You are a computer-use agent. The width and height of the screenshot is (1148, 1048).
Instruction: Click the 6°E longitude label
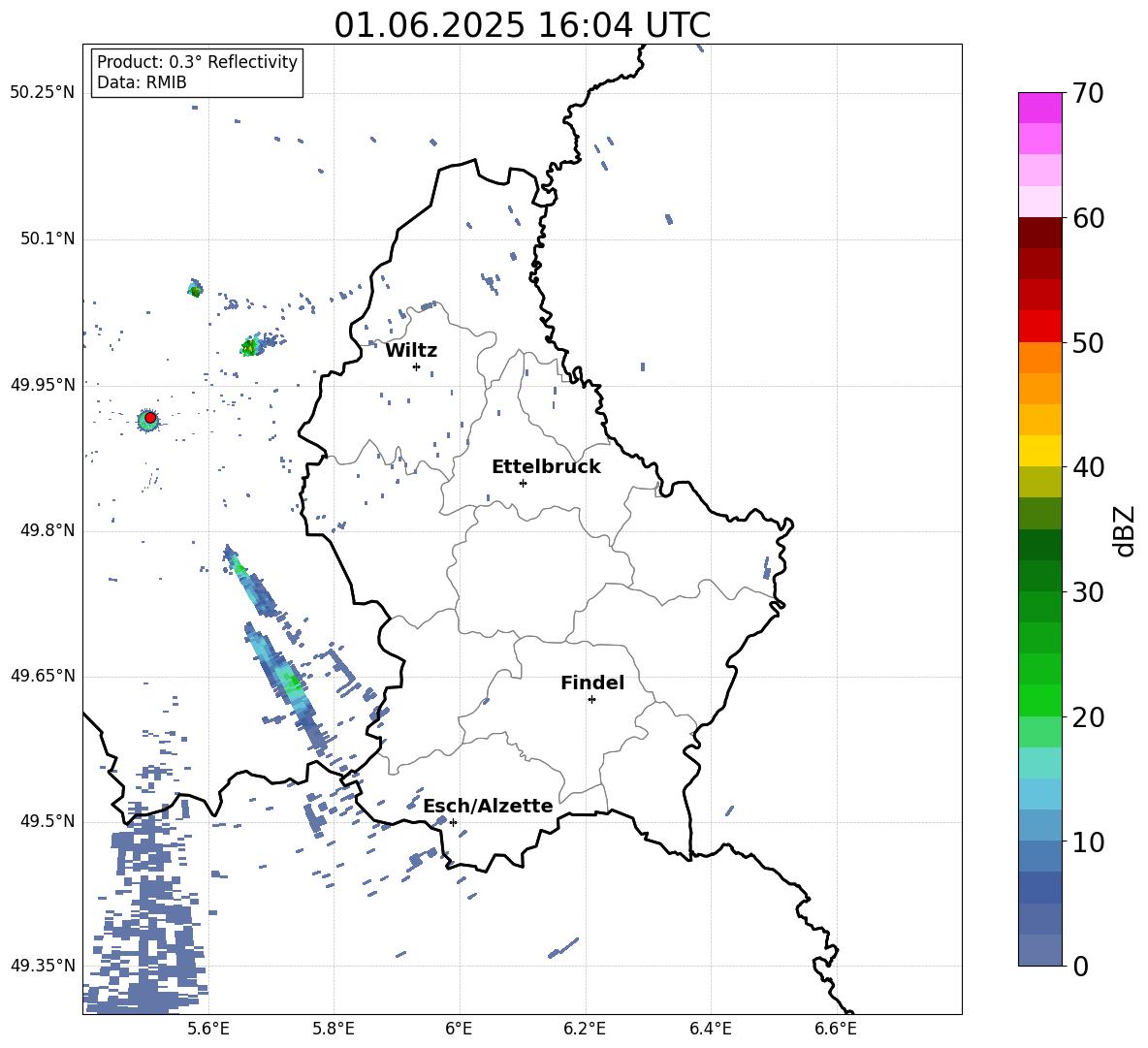(x=459, y=1029)
